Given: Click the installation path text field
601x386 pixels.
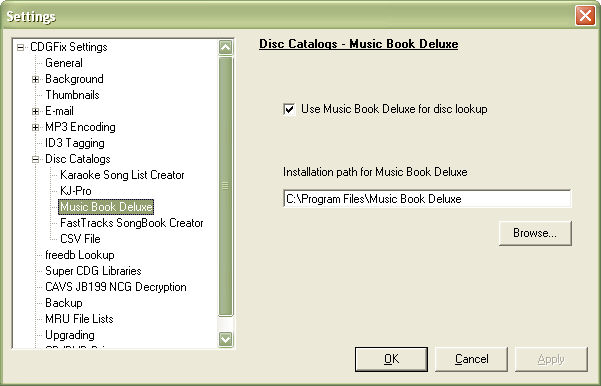Looking at the screenshot, I should [427, 199].
